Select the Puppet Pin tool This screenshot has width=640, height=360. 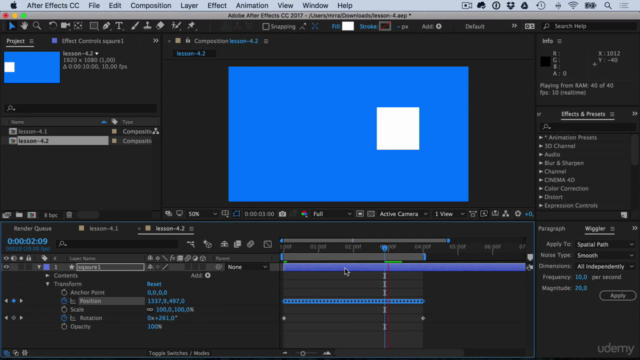(x=191, y=26)
